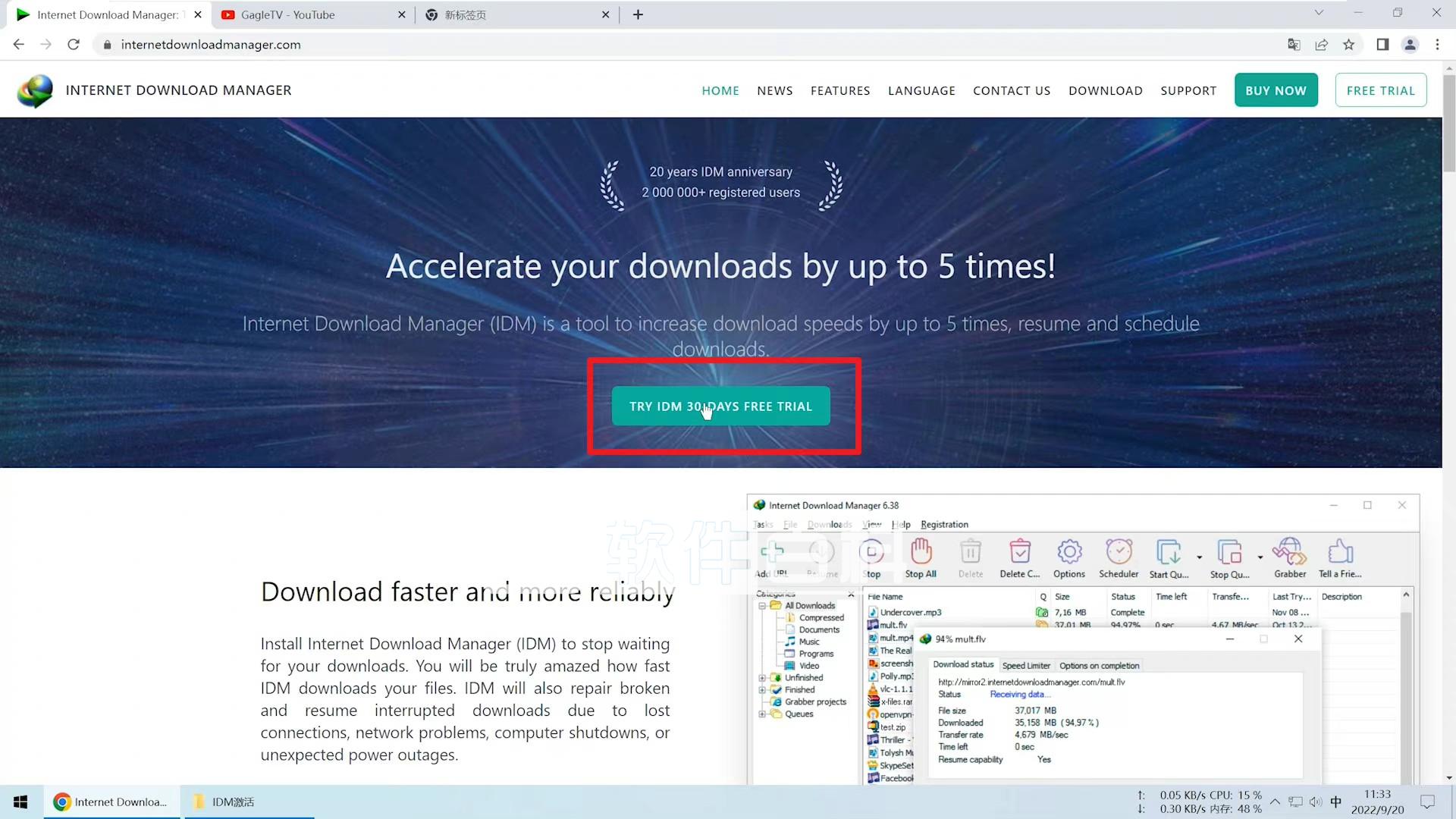This screenshot has width=1456, height=819.
Task: Bookmark this page with star icon
Action: 1348,45
